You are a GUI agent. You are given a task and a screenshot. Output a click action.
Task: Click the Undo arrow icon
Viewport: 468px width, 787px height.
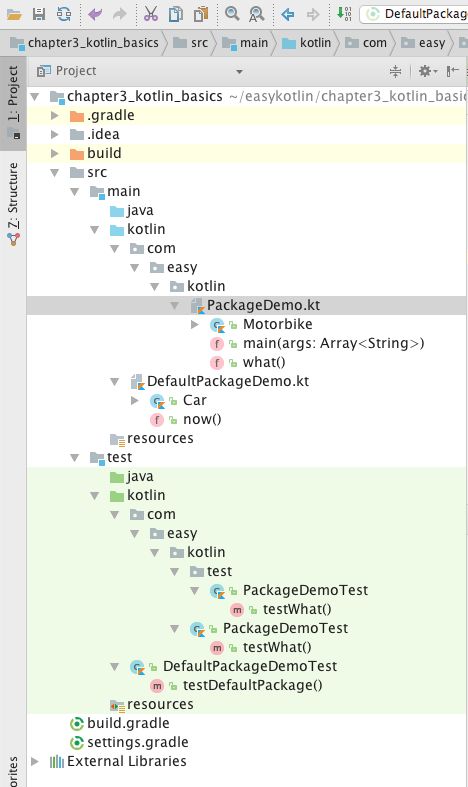[x=94, y=14]
